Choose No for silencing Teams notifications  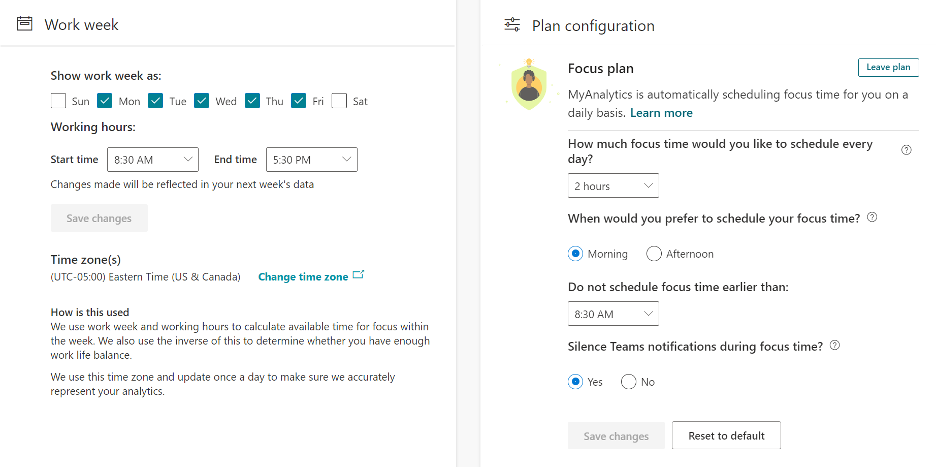coord(628,381)
